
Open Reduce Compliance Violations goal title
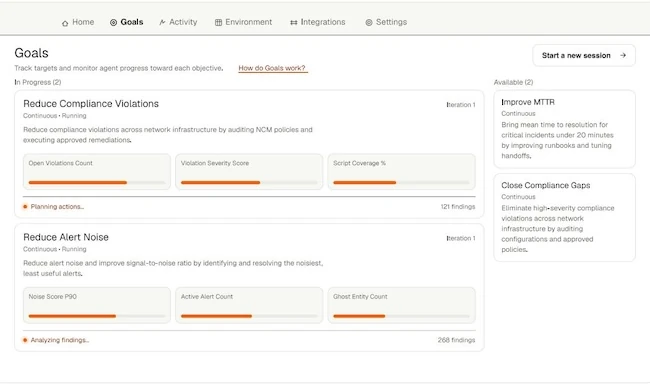click(91, 104)
